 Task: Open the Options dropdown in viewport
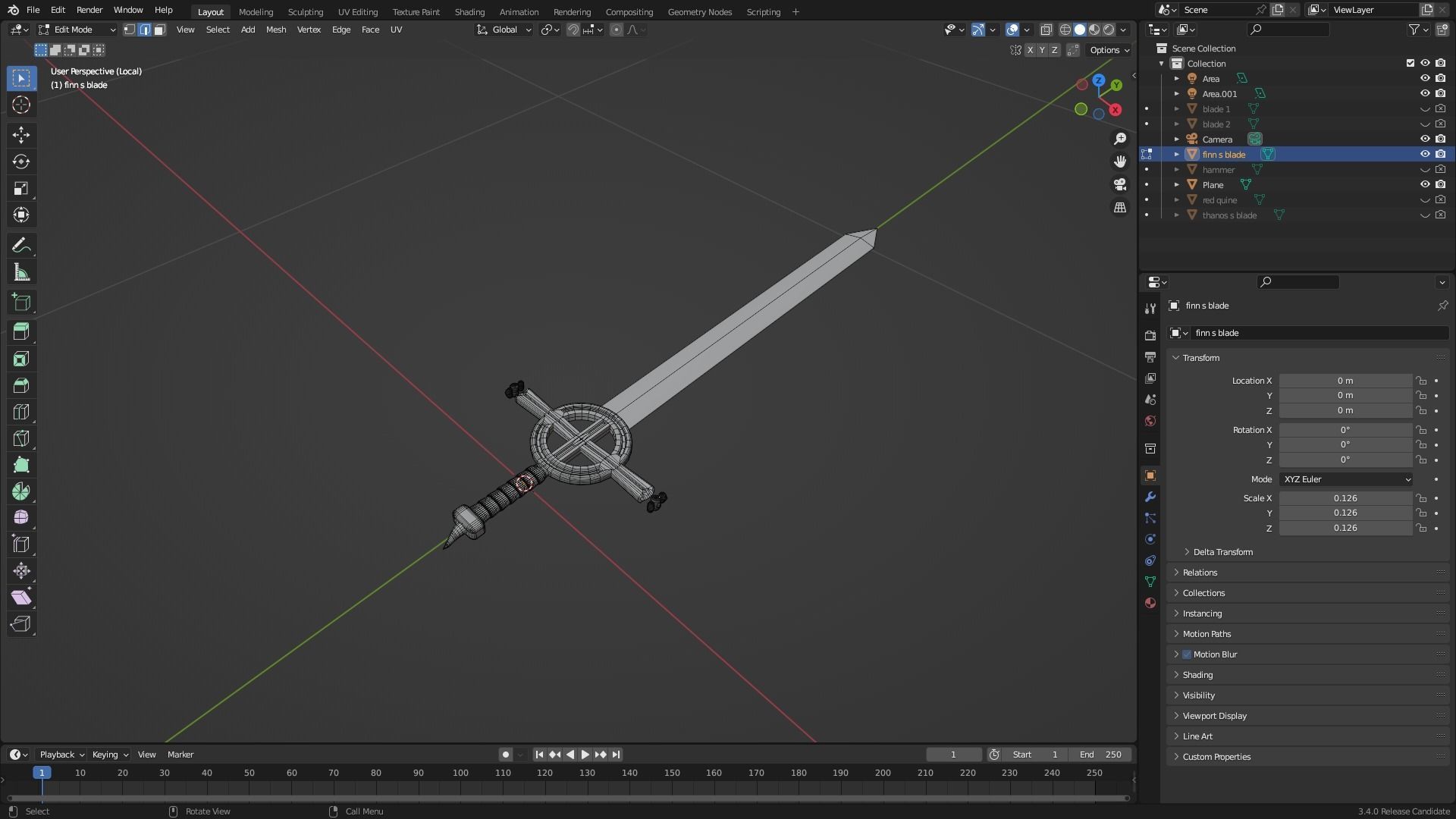click(1109, 50)
